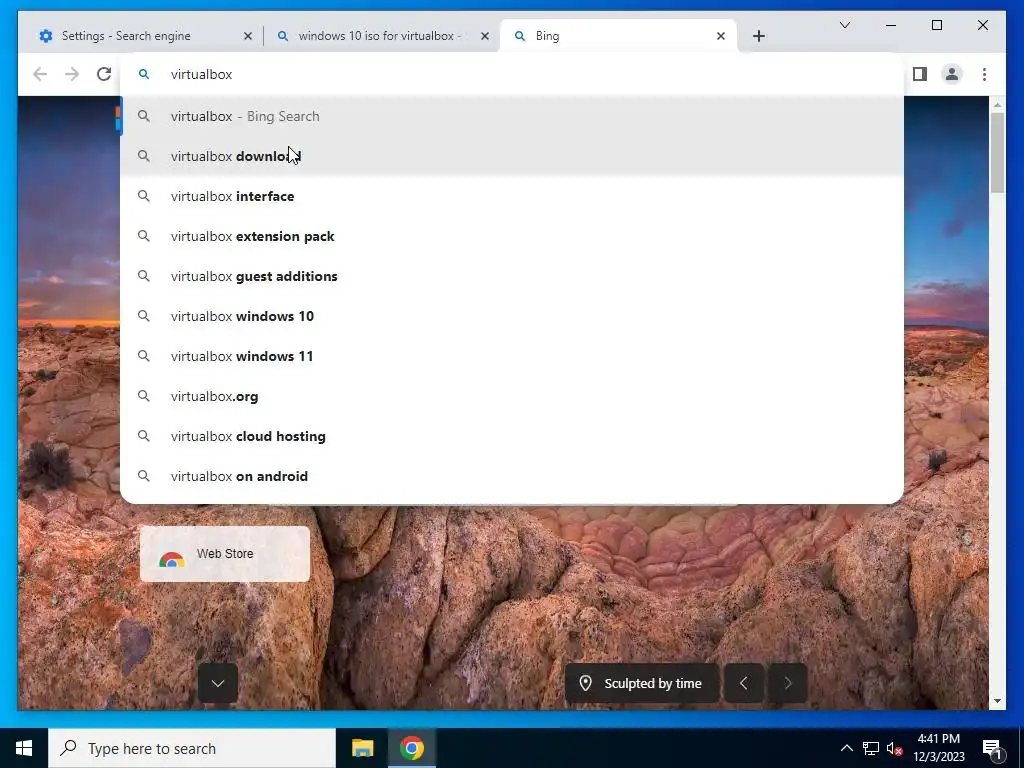
Task: Click the location pin in Sculpted by time
Action: click(x=585, y=683)
